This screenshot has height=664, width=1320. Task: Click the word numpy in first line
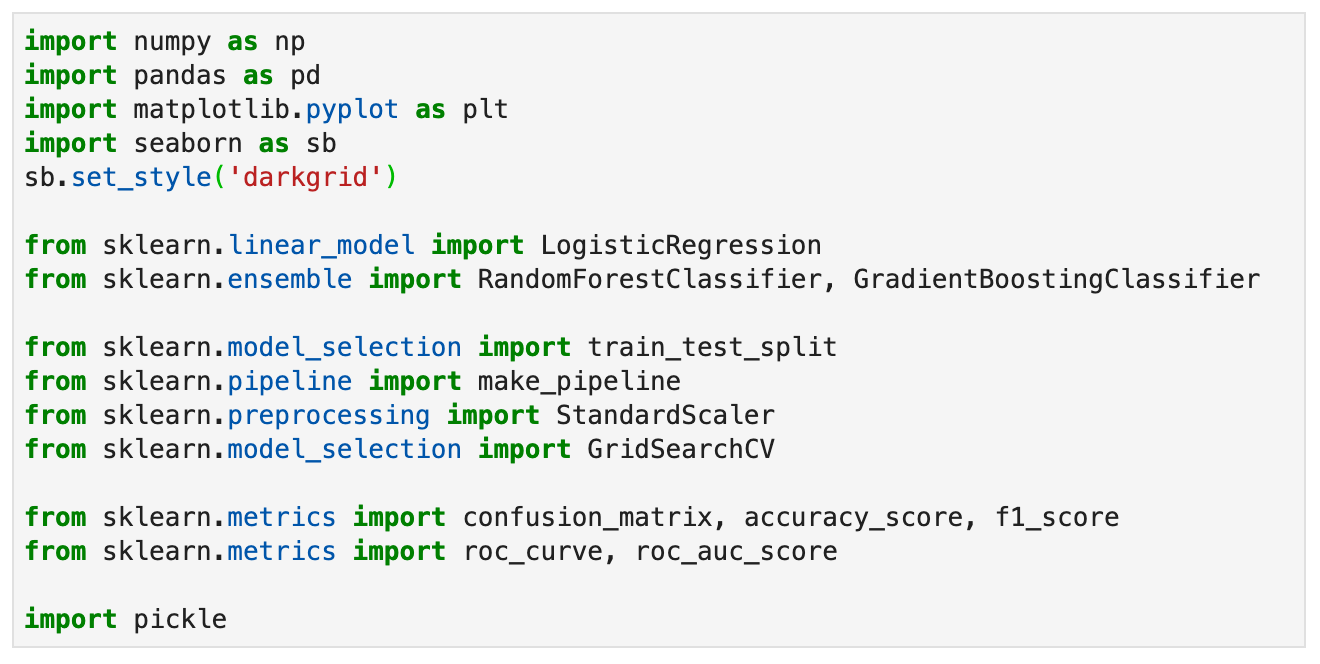click(x=172, y=41)
